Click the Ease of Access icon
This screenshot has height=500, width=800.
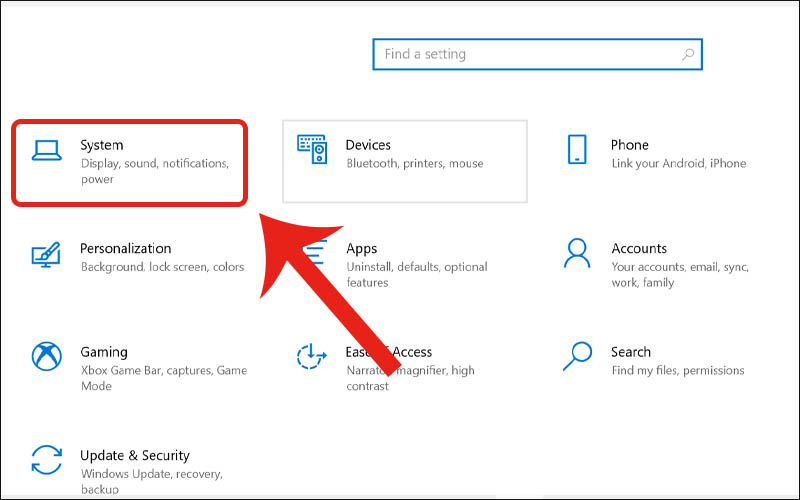click(311, 356)
